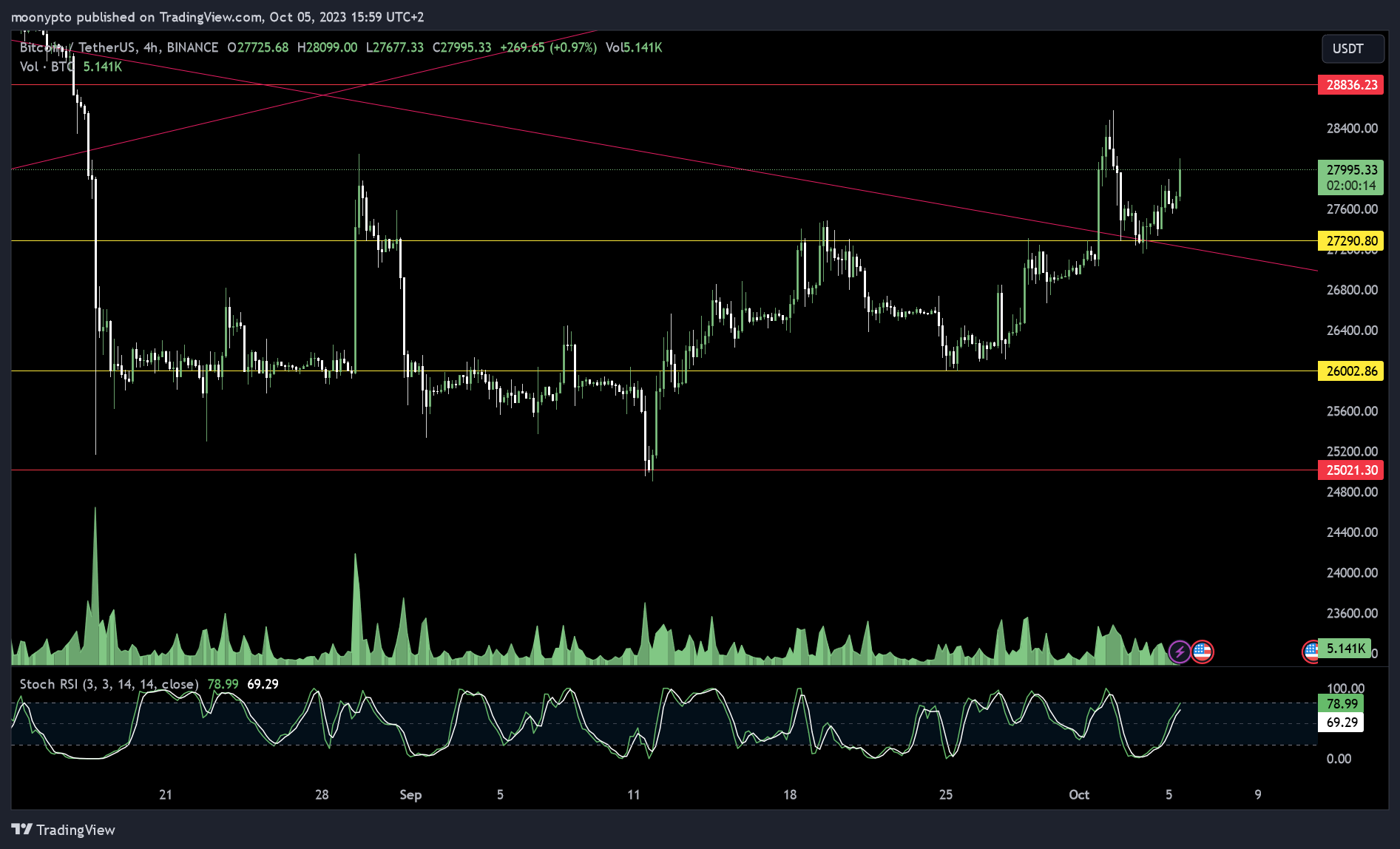This screenshot has width=1400, height=849.
Task: Click the 25 date label on time axis
Action: pos(946,795)
